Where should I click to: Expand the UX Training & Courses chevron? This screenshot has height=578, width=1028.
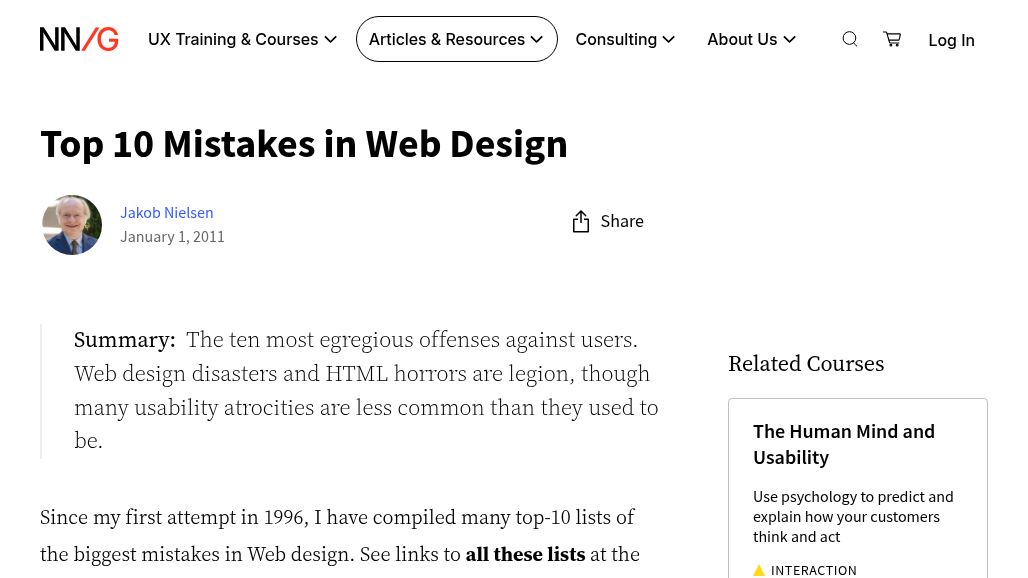[x=330, y=39]
